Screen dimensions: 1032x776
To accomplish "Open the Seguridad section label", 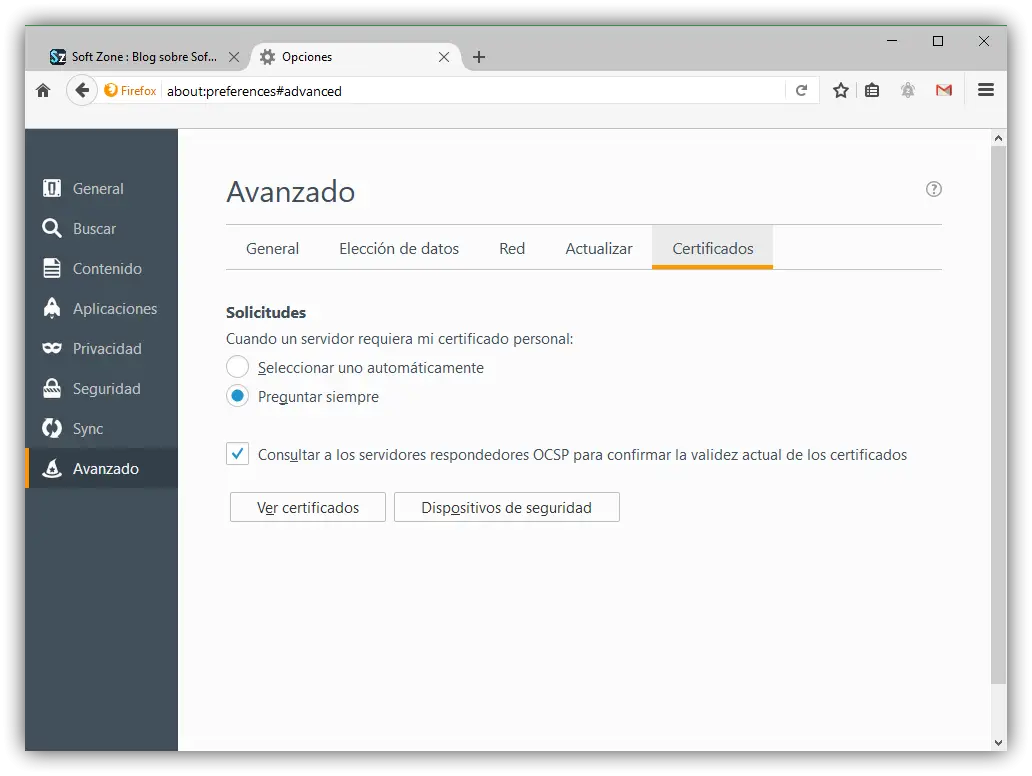I will tap(107, 389).
